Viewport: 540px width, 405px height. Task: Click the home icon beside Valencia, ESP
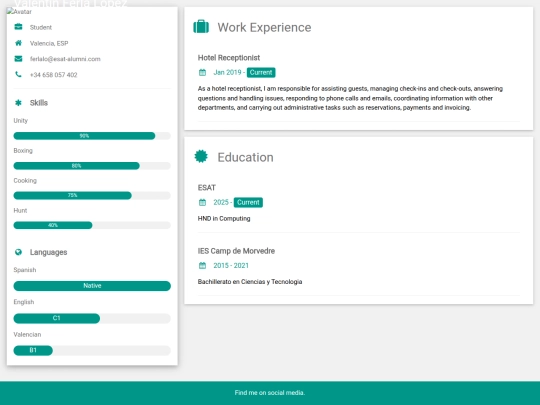(18, 43)
